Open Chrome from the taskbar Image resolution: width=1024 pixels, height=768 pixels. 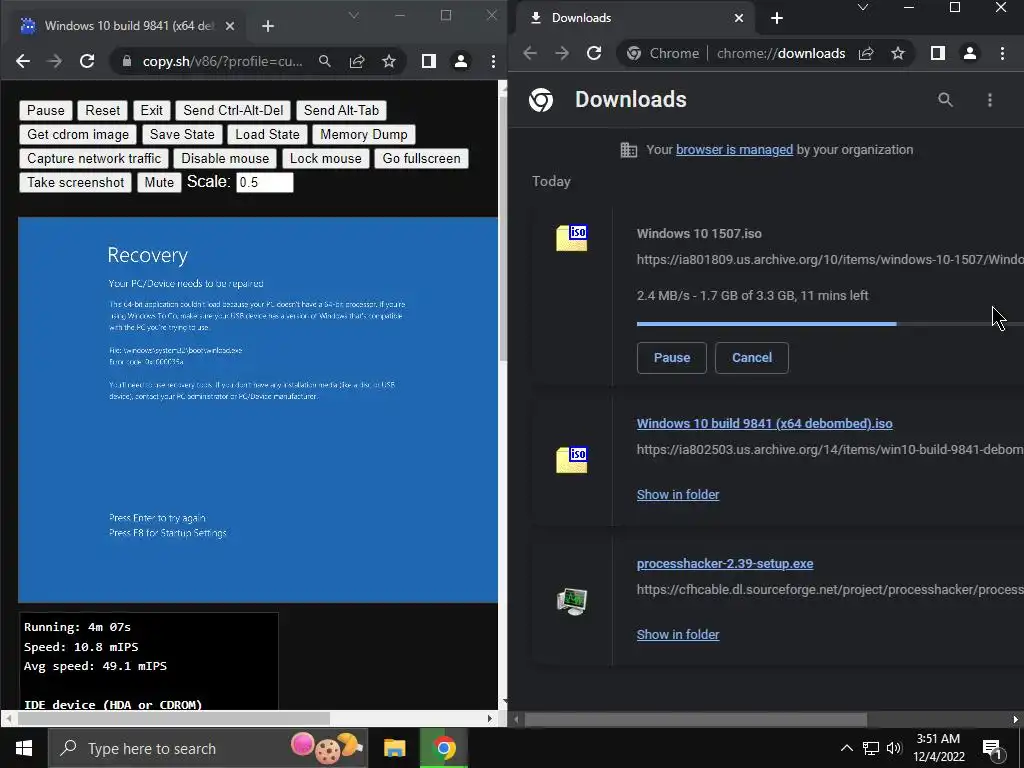(444, 748)
